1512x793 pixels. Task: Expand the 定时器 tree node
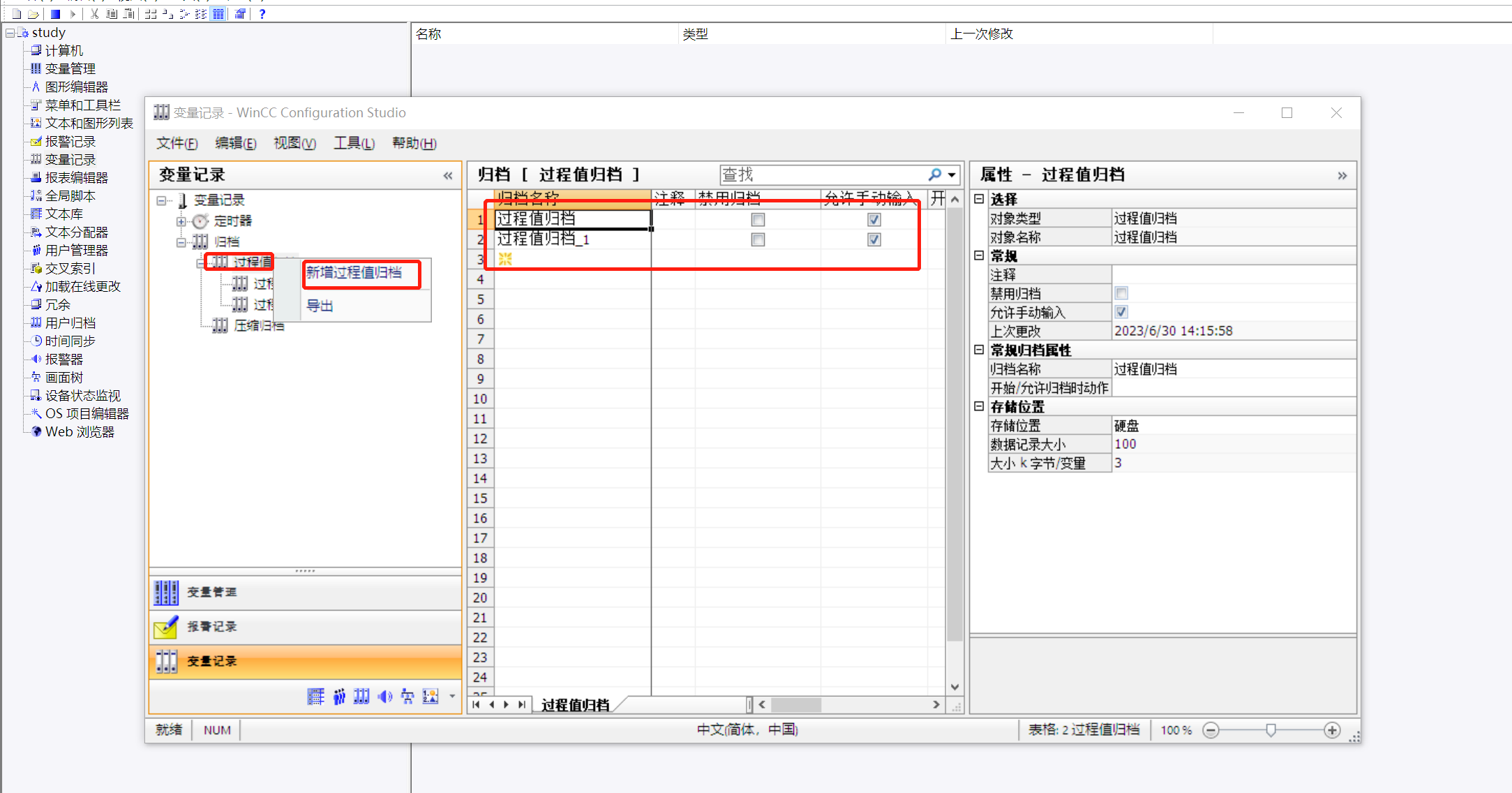[180, 221]
